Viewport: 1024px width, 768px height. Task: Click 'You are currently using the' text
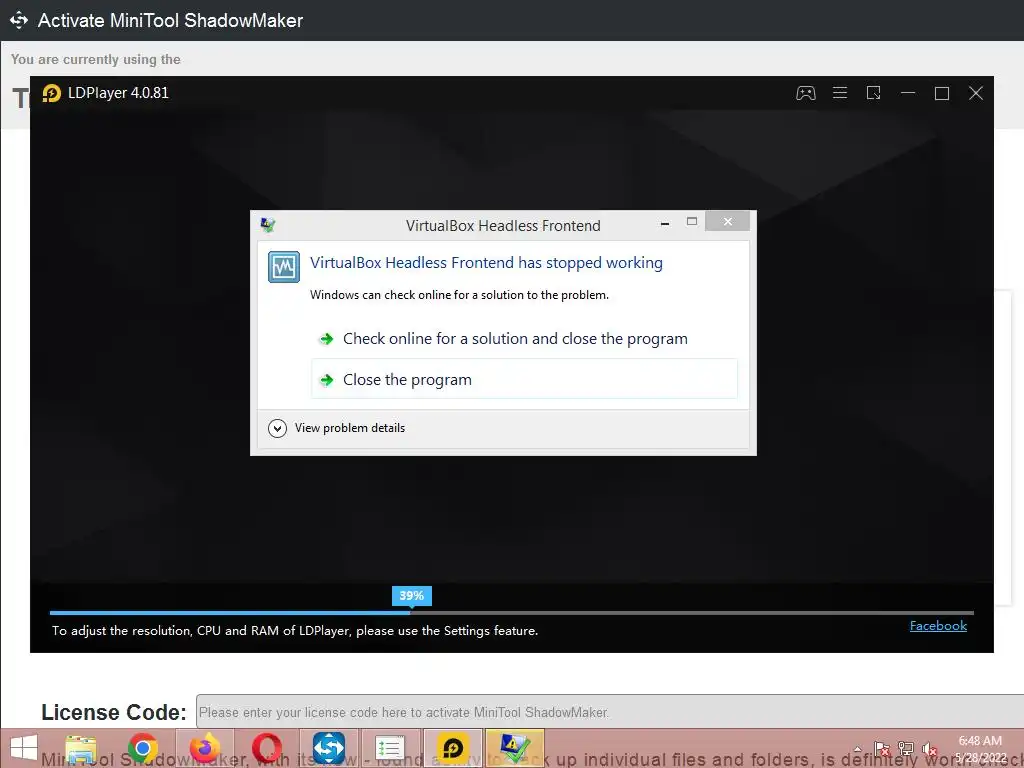(95, 59)
